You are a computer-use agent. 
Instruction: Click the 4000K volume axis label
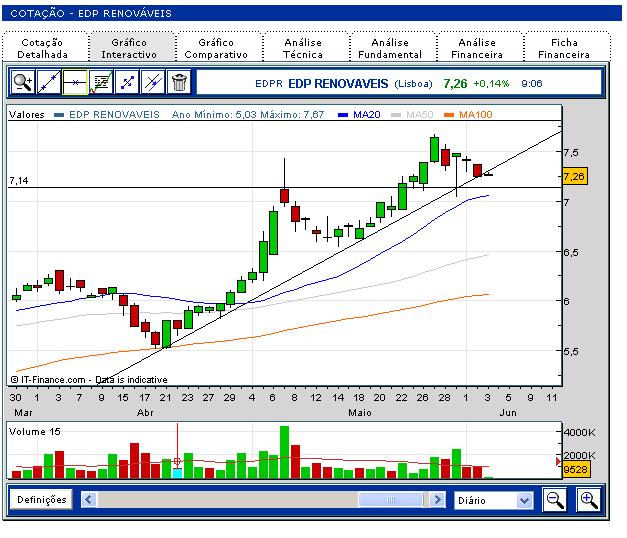coord(579,432)
